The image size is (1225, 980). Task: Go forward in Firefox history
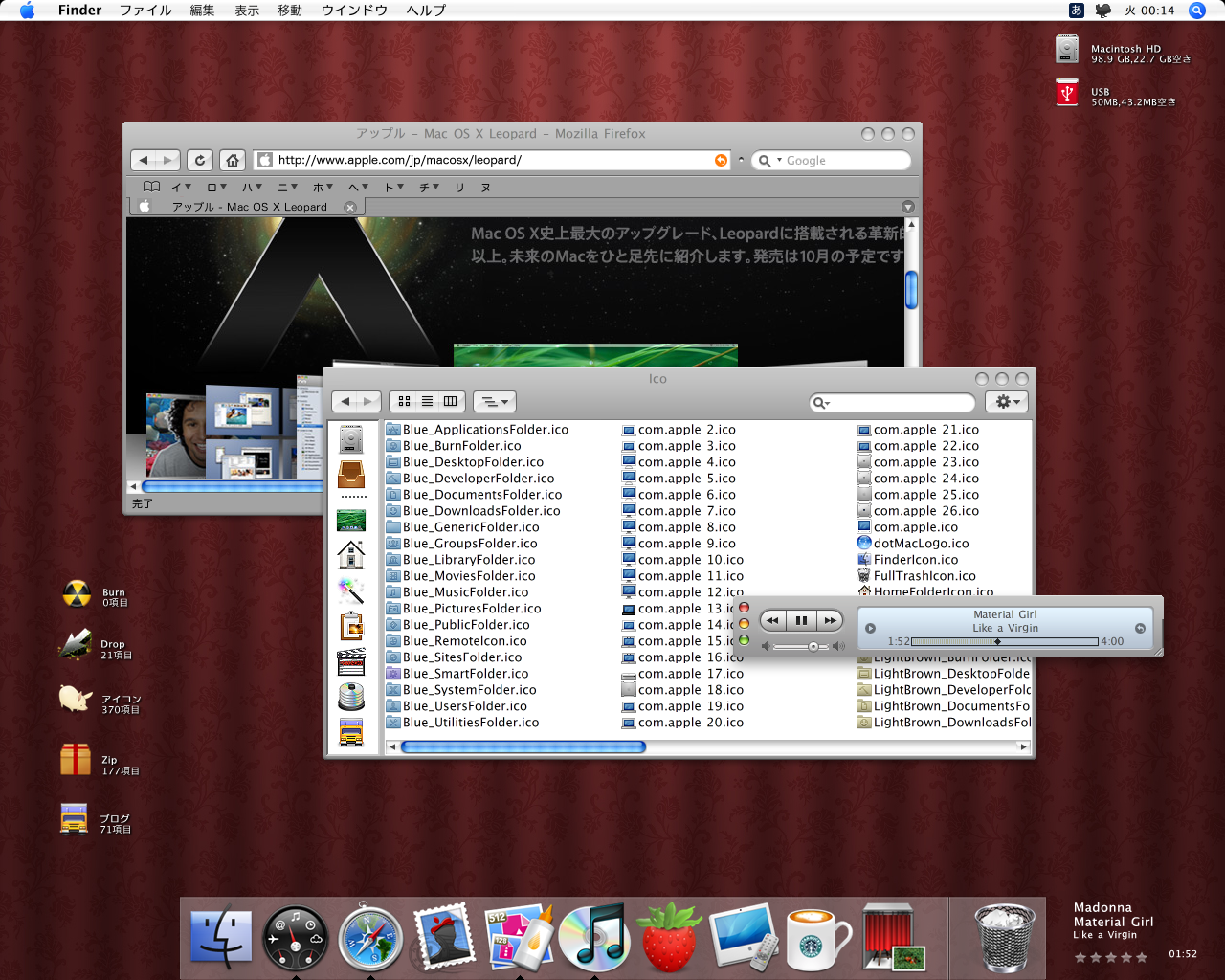coord(168,160)
